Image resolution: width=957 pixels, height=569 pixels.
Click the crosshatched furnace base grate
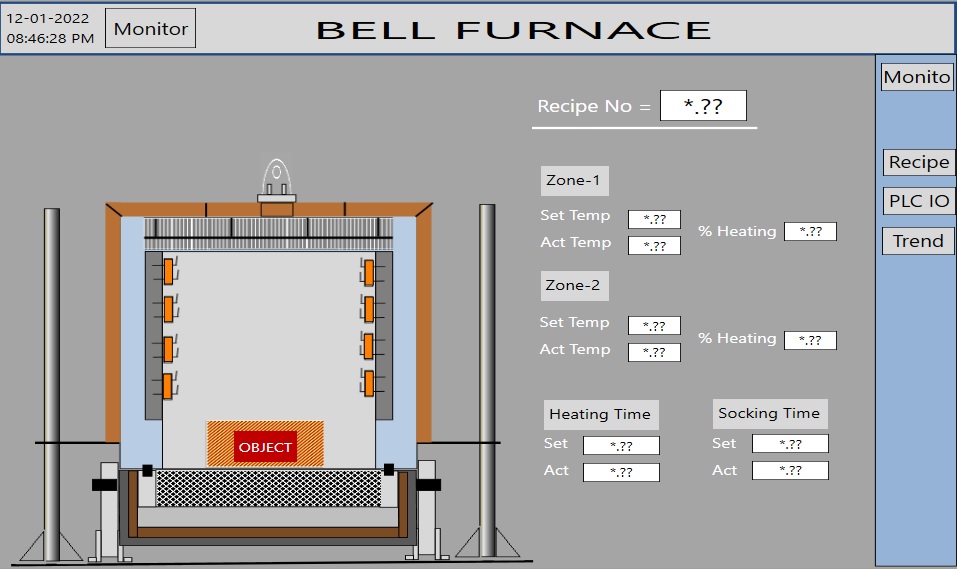269,488
